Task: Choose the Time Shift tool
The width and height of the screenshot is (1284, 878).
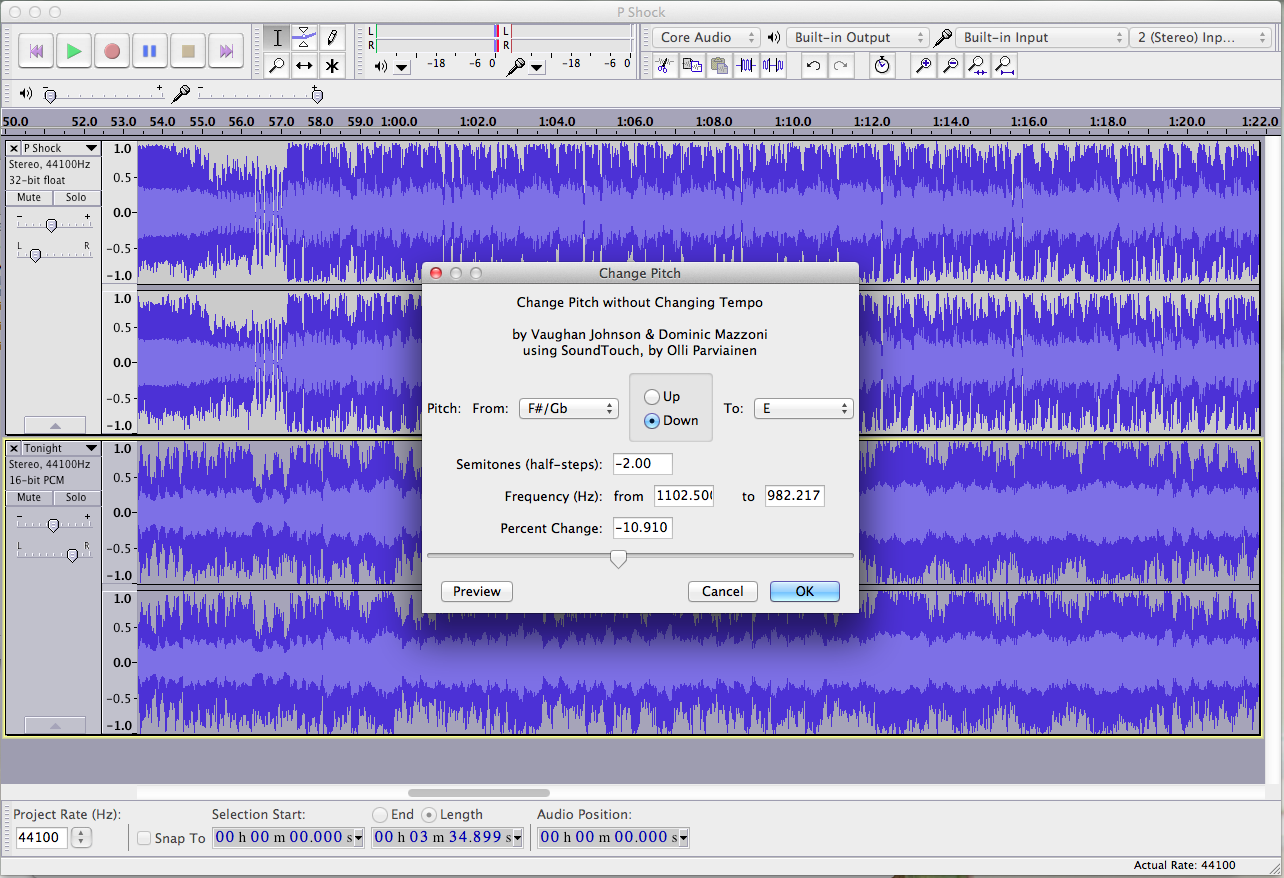Action: pyautogui.click(x=305, y=66)
